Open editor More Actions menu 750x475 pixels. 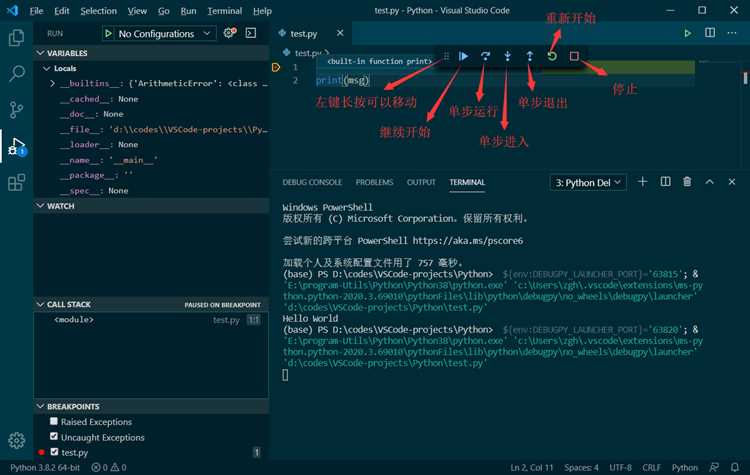pyautogui.click(x=732, y=33)
